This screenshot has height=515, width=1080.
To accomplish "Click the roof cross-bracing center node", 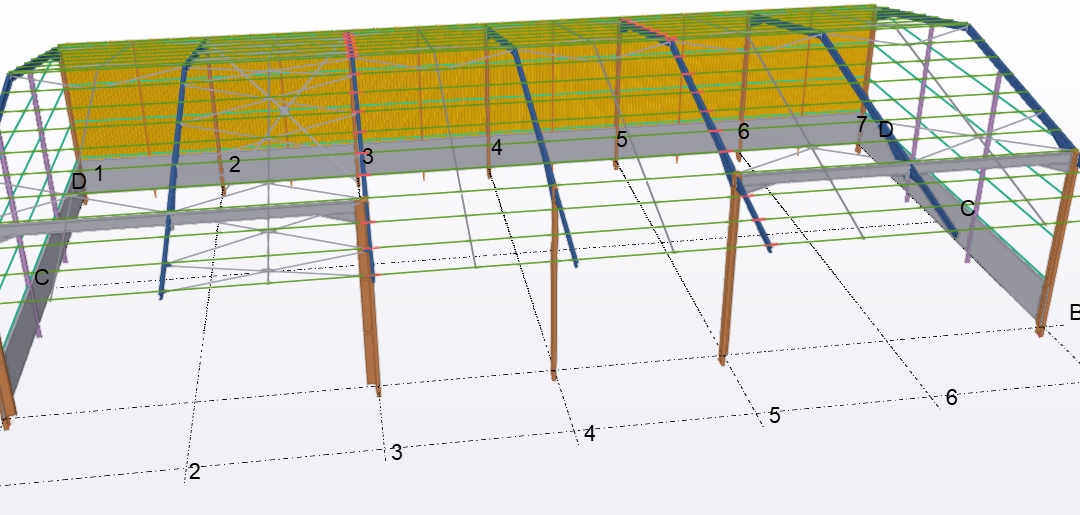I will click(286, 106).
